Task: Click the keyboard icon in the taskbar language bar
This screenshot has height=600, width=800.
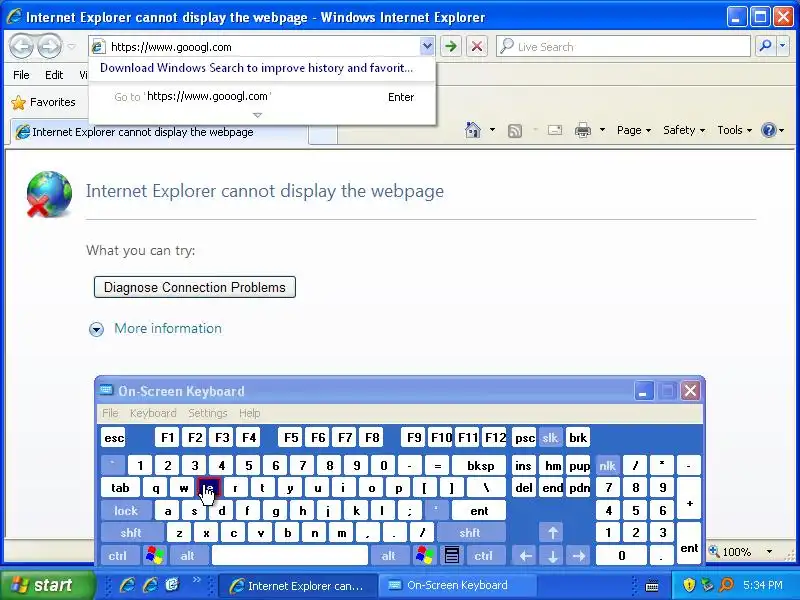Action: pos(652,586)
